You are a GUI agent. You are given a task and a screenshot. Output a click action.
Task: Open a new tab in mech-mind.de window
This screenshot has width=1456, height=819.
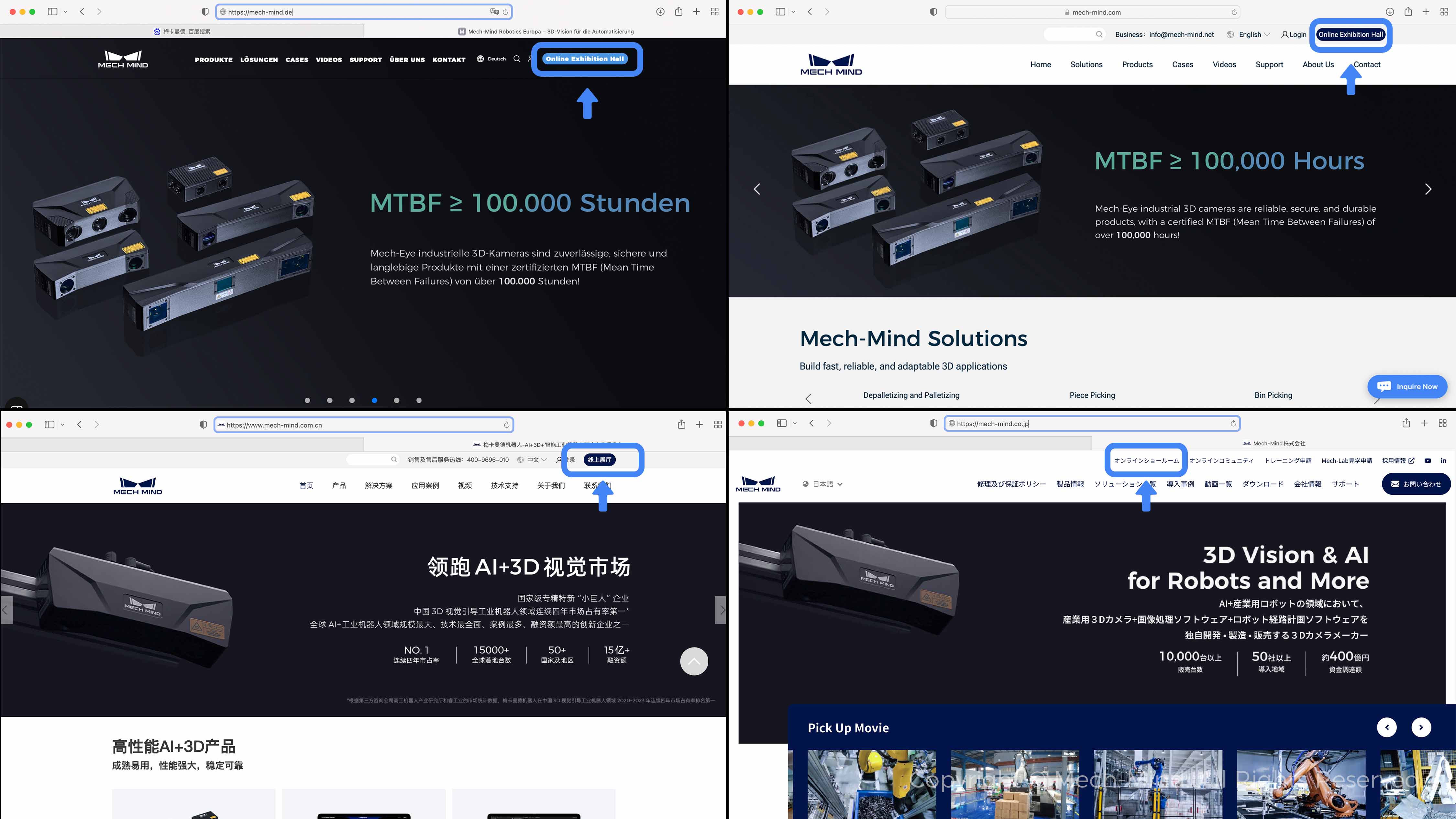(696, 12)
